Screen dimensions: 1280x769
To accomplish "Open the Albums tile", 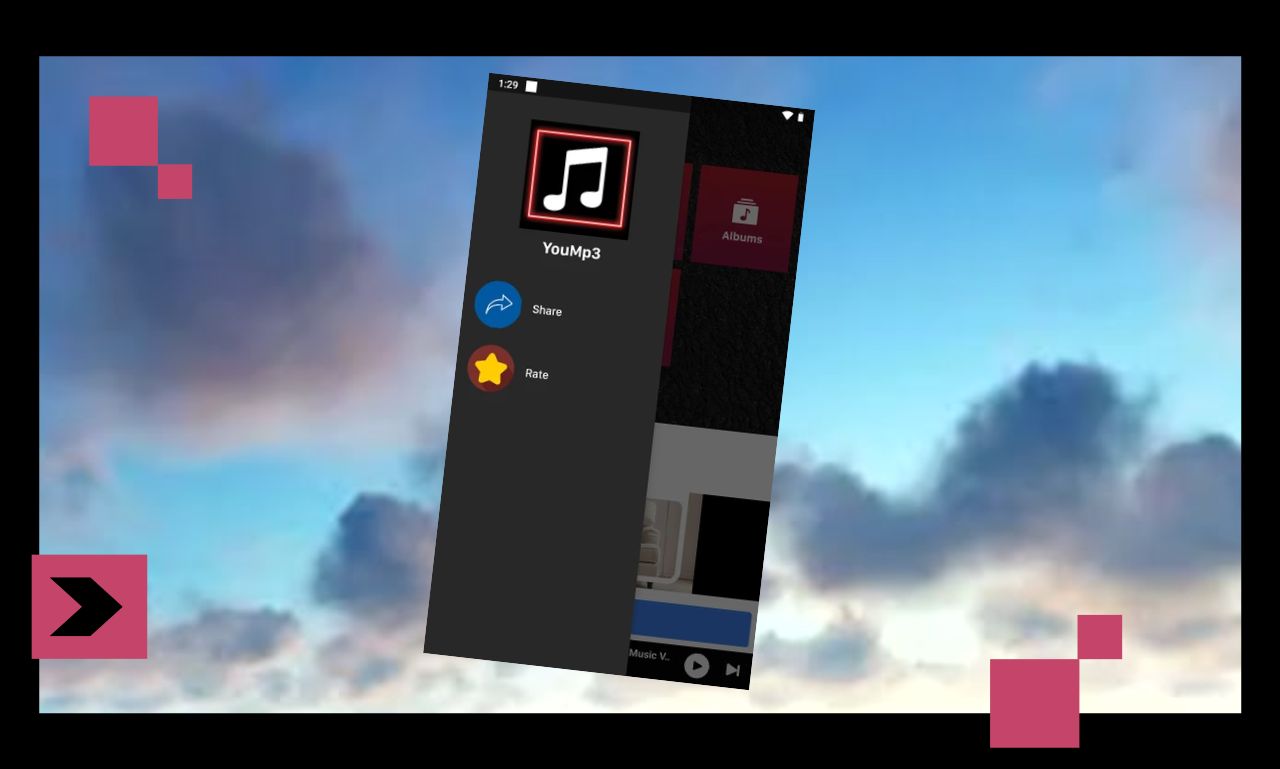I will (x=743, y=220).
